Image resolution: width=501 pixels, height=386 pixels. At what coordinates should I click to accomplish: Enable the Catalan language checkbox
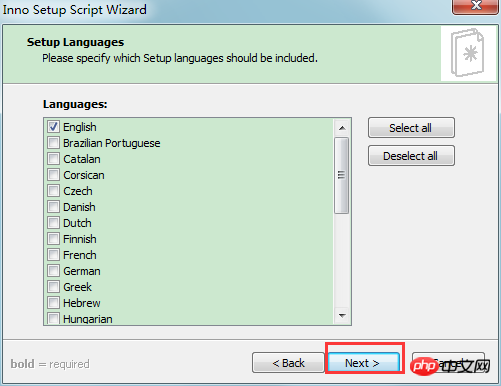pos(53,159)
